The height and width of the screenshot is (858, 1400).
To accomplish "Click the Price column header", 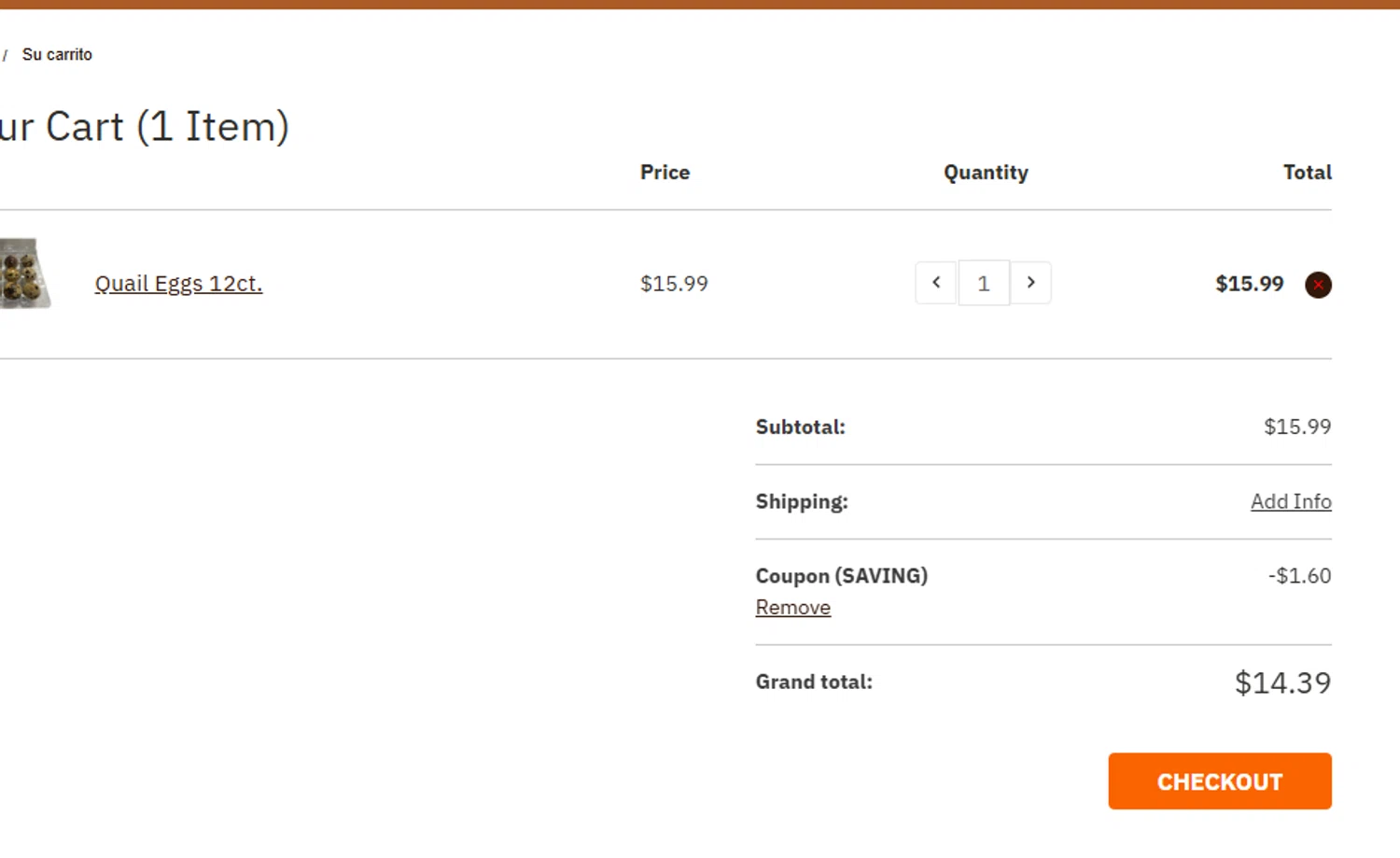I will (x=665, y=173).
